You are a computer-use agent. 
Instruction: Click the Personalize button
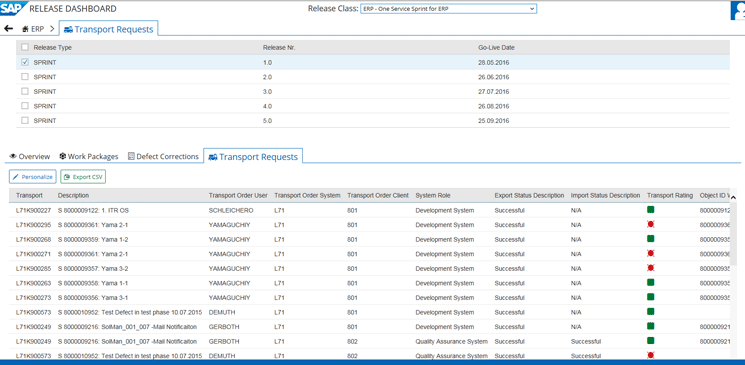point(33,177)
